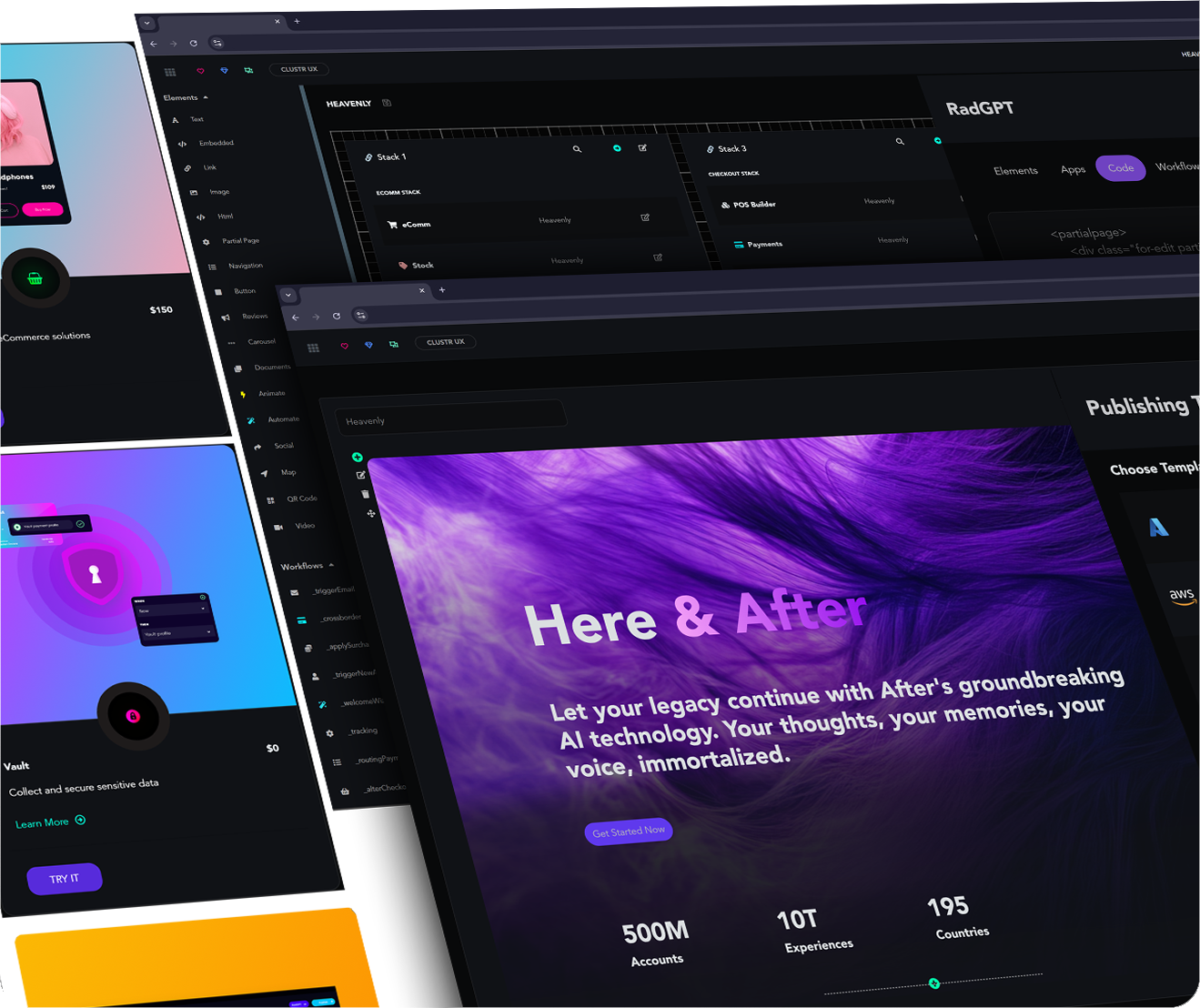Click the edit icon in Stack 1 header

click(x=642, y=147)
